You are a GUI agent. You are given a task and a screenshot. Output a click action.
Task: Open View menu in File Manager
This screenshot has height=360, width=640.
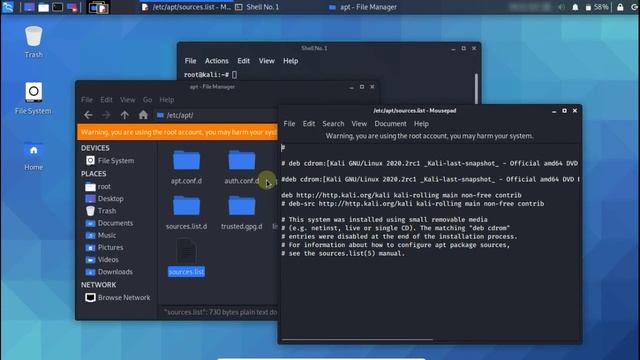127,100
